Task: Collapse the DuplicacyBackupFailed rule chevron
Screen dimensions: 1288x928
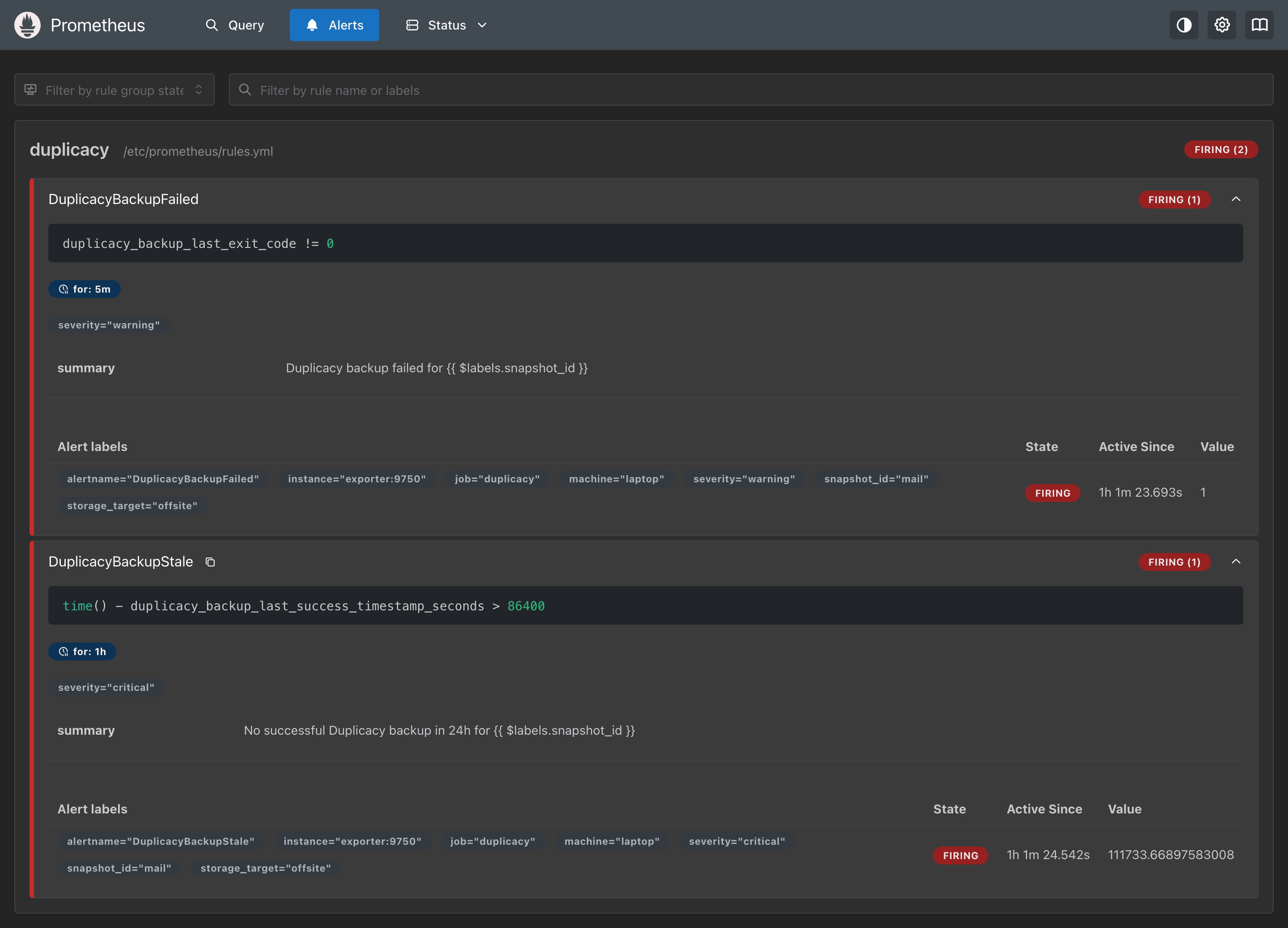Action: coord(1236,200)
